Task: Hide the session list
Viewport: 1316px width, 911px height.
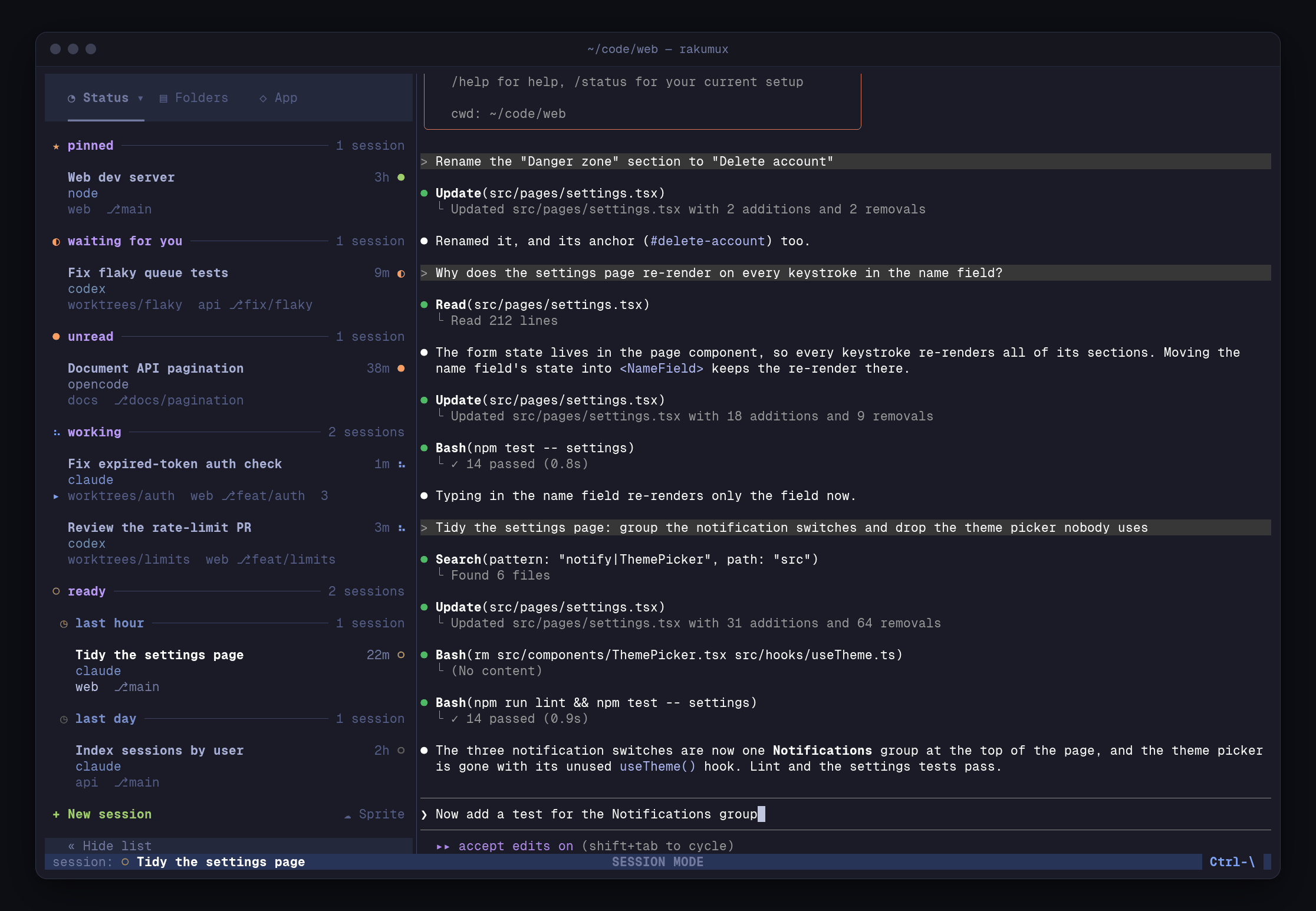Action: point(110,846)
